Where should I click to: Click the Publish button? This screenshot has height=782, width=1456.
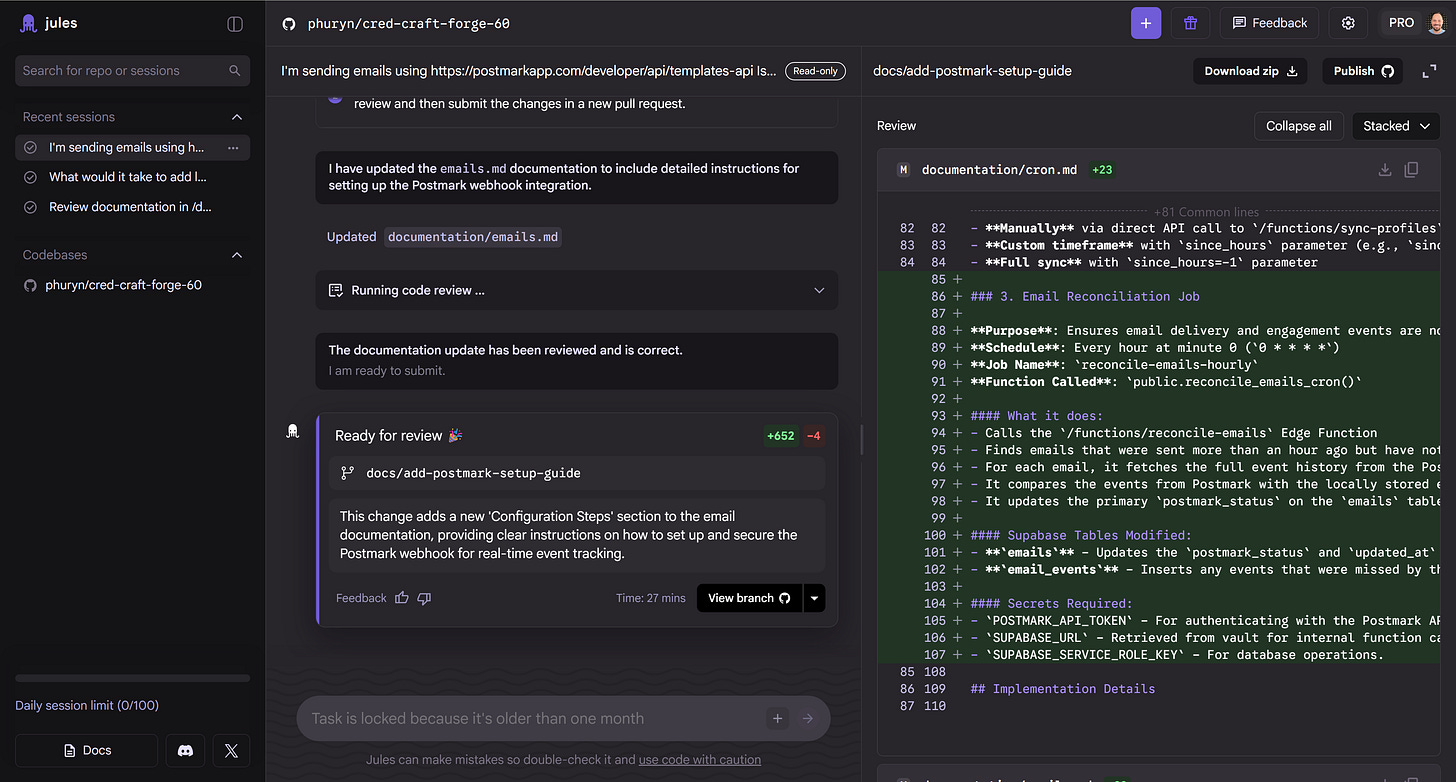1363,71
